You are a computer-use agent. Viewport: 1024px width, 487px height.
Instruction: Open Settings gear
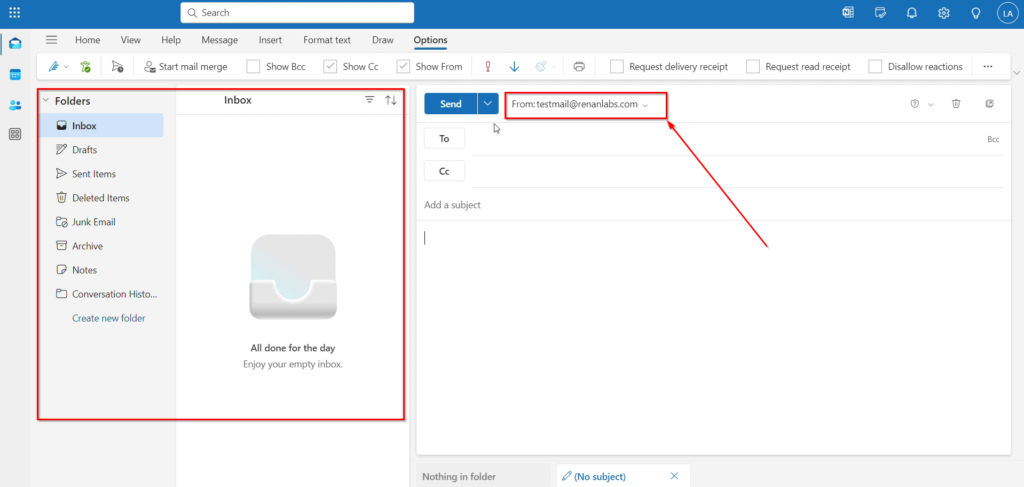pos(944,12)
